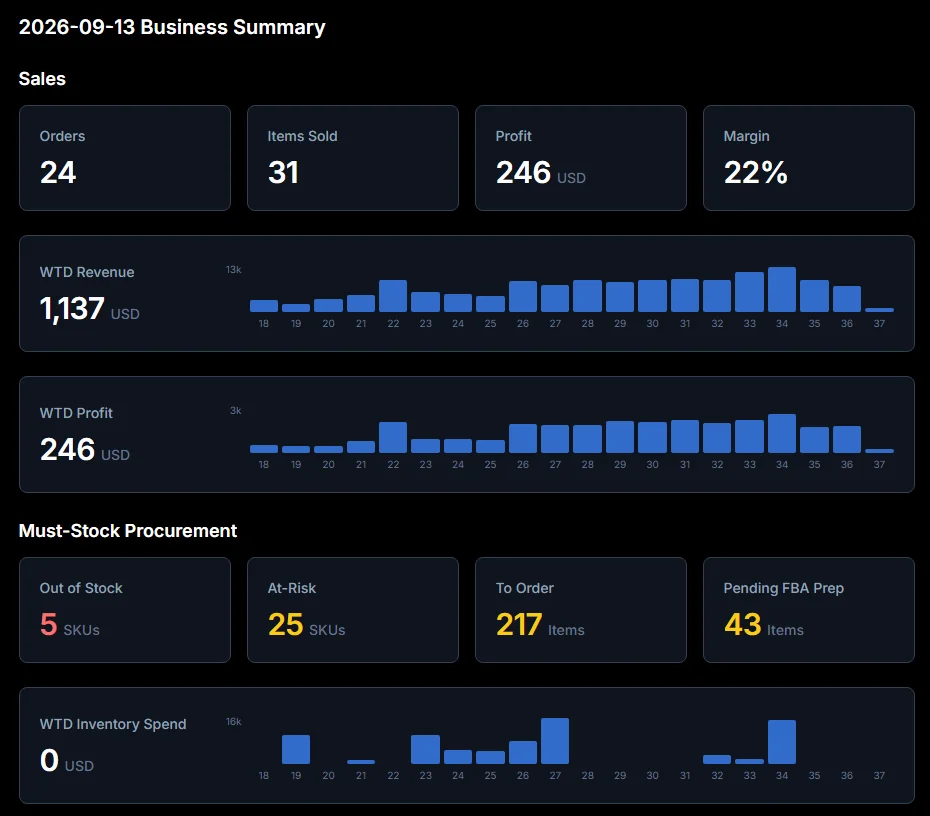
Task: Open the At-Risk 25 SKUs card
Action: pyautogui.click(x=352, y=610)
